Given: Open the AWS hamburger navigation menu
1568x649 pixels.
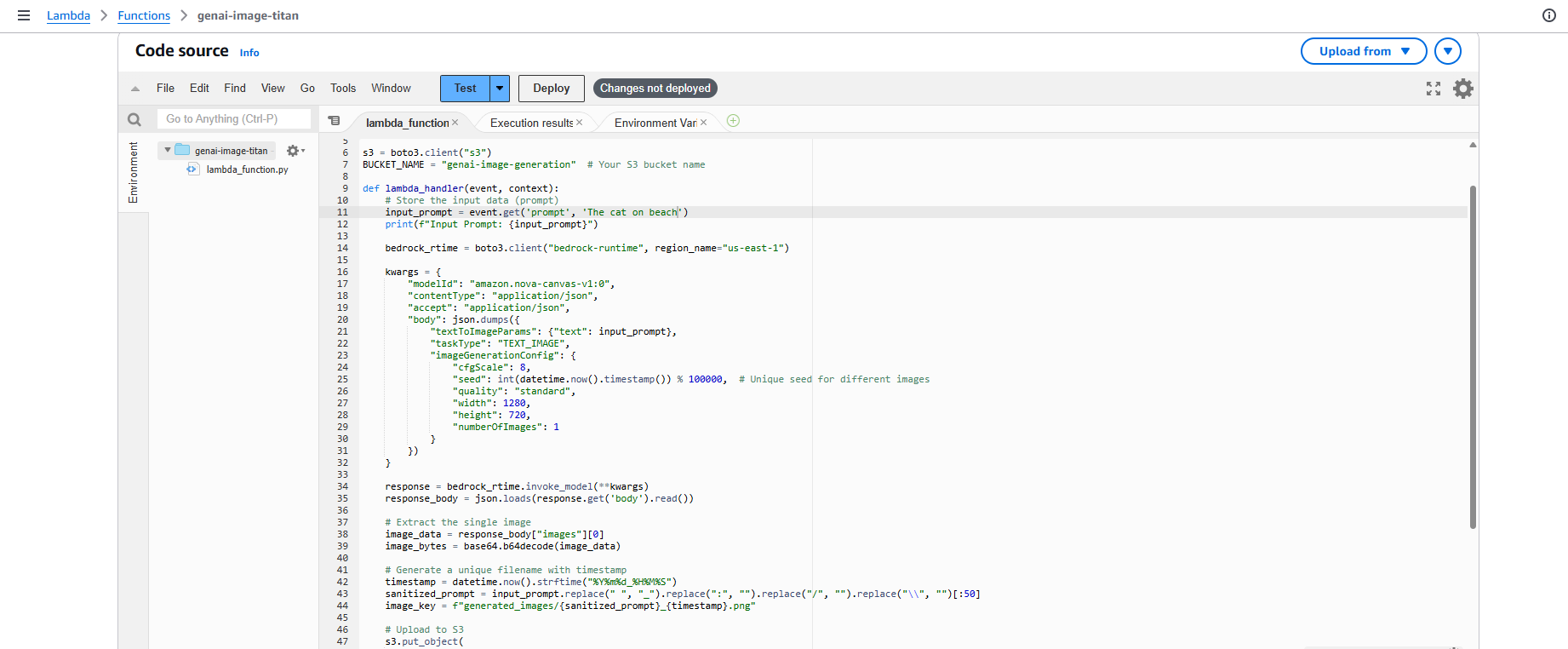Looking at the screenshot, I should [x=24, y=15].
